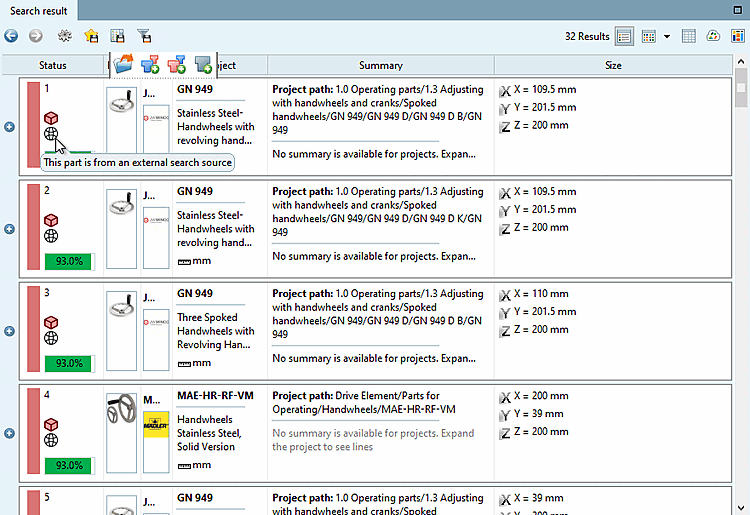Click the grey forward navigation arrow
Viewport: 750px width, 515px height.
pyautogui.click(x=36, y=36)
